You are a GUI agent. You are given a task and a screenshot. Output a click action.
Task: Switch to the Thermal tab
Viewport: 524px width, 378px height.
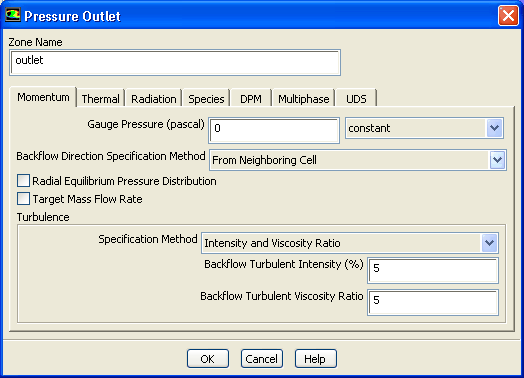pyautogui.click(x=100, y=99)
